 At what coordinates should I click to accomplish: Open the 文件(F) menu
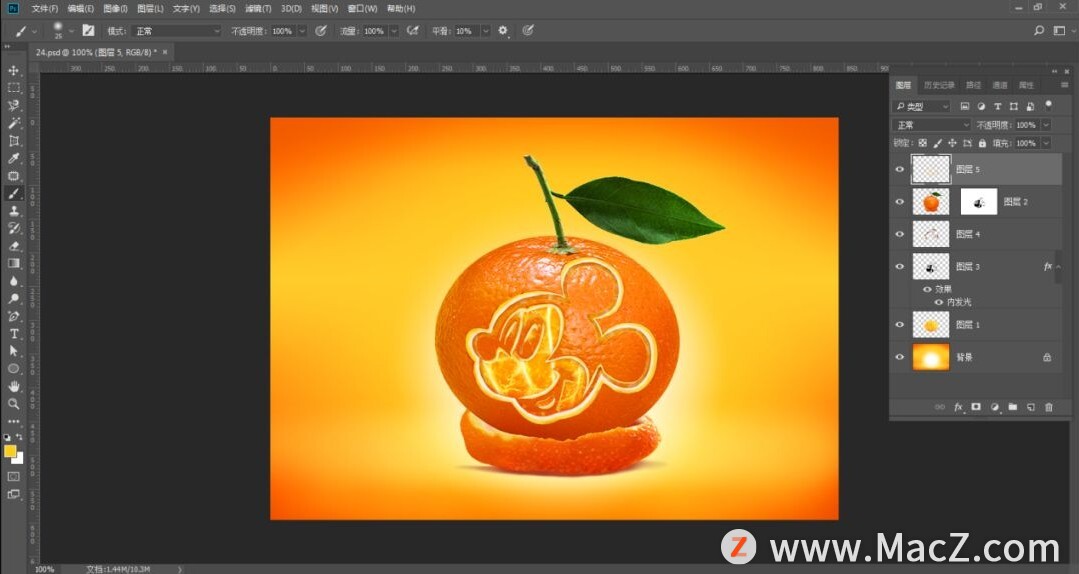[x=45, y=8]
